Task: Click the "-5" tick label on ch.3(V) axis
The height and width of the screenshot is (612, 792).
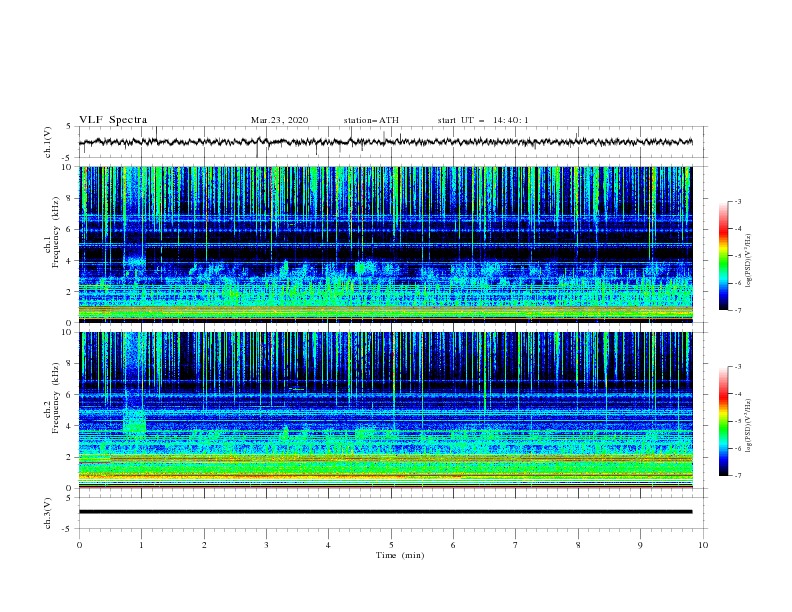Action: pos(68,529)
